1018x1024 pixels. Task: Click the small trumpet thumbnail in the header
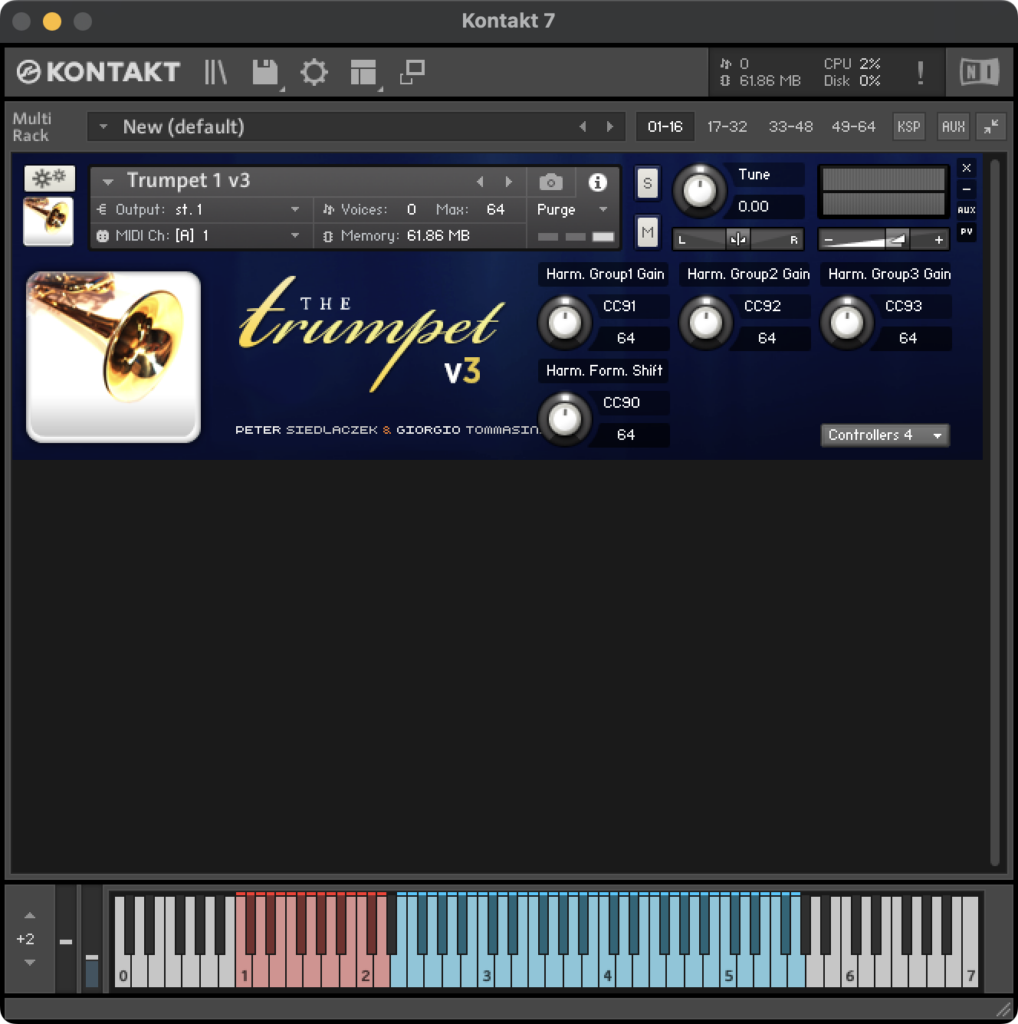click(48, 221)
